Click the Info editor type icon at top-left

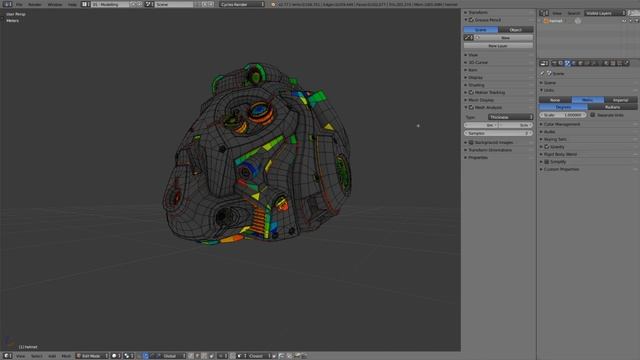(7, 4)
